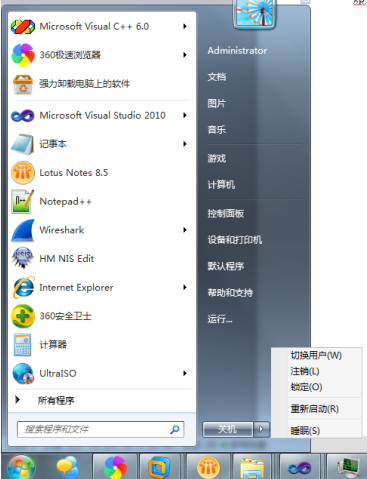Screen dimensions: 367x479
Task: Expand 记事本 recent files arrow
Action: click(x=185, y=144)
